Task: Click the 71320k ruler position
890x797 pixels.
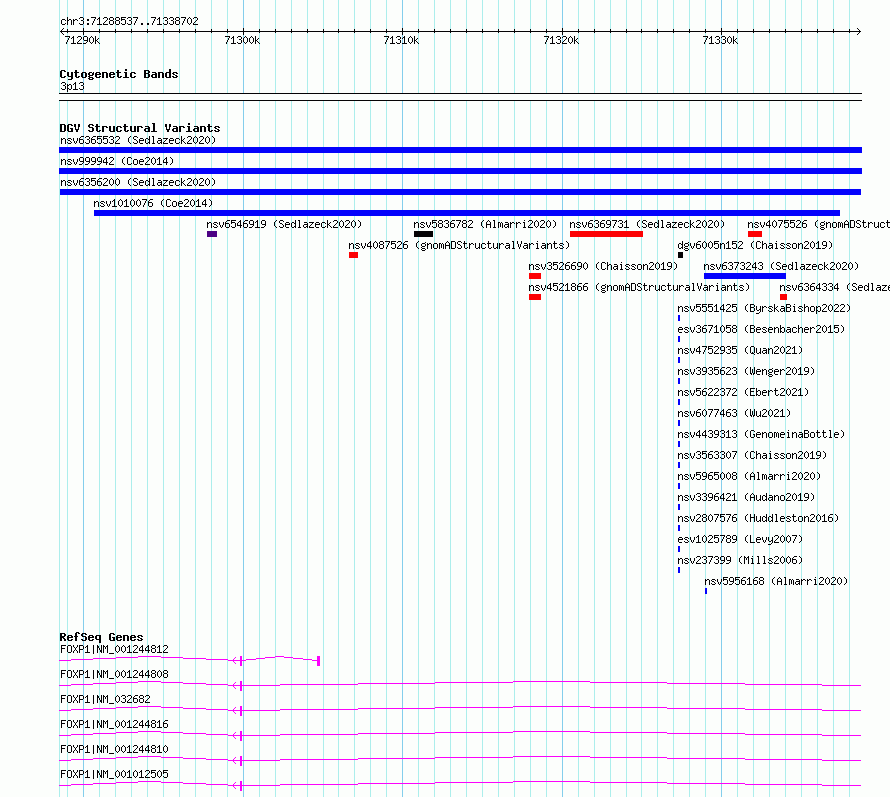Action: pos(561,40)
